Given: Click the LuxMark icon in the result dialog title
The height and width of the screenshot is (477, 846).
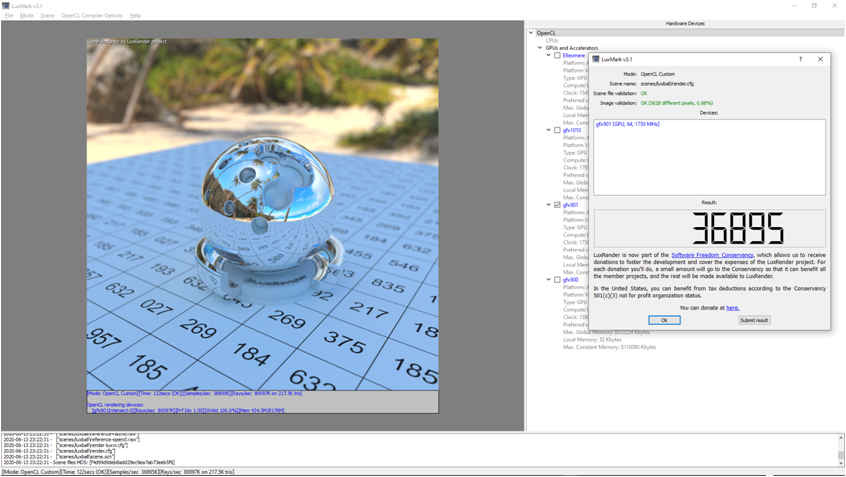Looking at the screenshot, I should click(596, 59).
